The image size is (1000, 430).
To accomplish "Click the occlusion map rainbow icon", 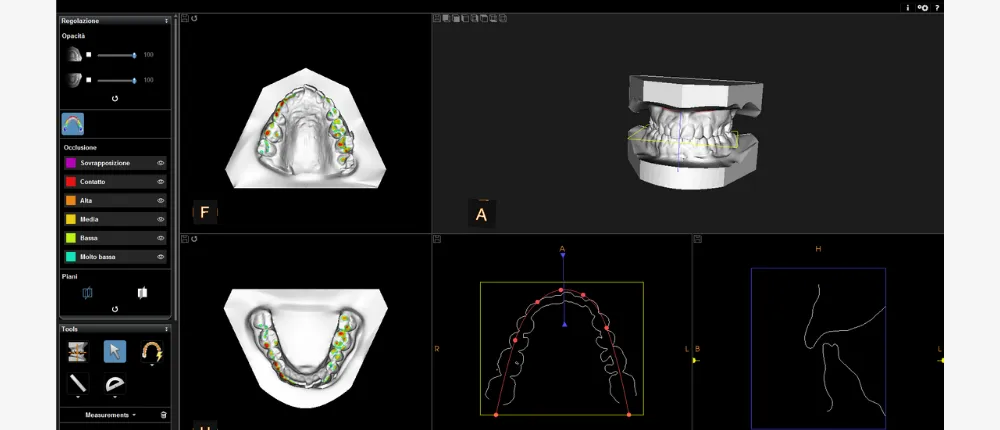I will click(x=73, y=124).
